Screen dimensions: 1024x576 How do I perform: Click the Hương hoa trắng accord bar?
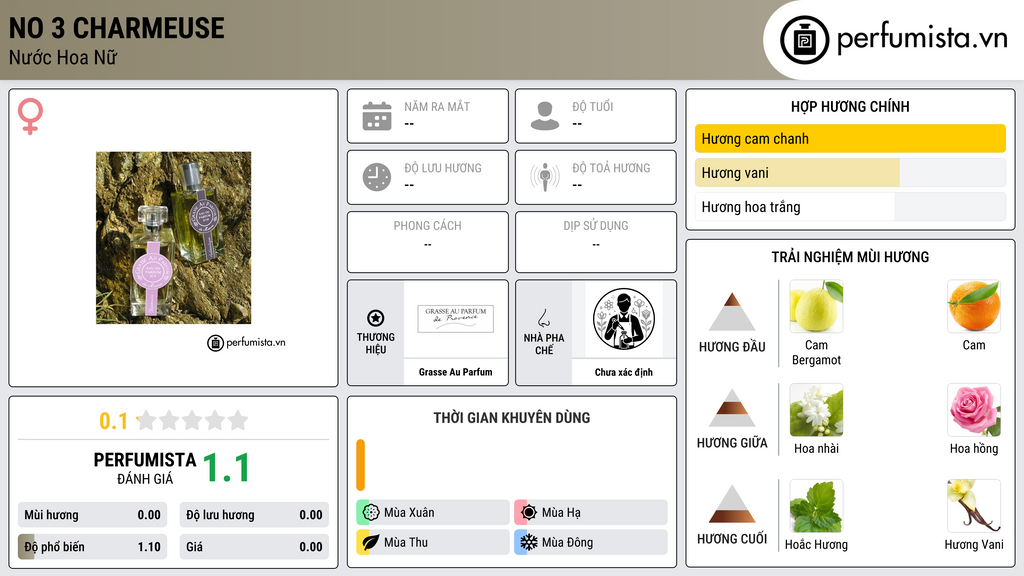pos(850,207)
